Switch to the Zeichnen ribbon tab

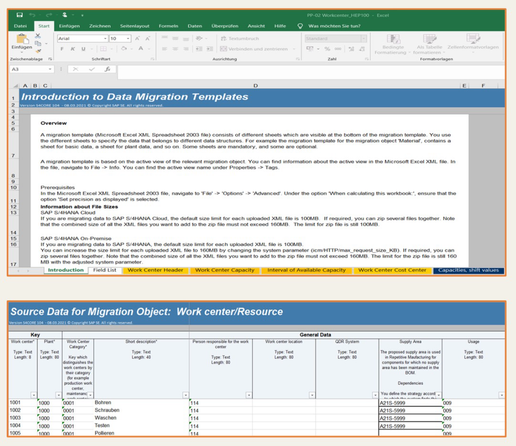pyautogui.click(x=100, y=26)
